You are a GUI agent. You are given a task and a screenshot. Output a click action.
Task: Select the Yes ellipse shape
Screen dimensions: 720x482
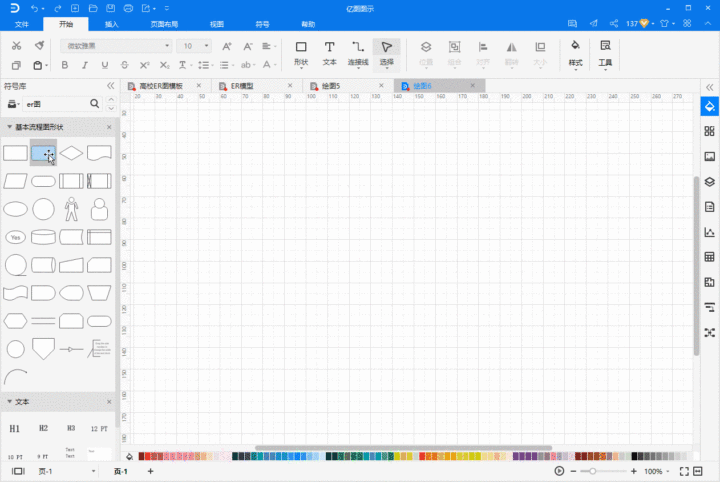(16, 237)
